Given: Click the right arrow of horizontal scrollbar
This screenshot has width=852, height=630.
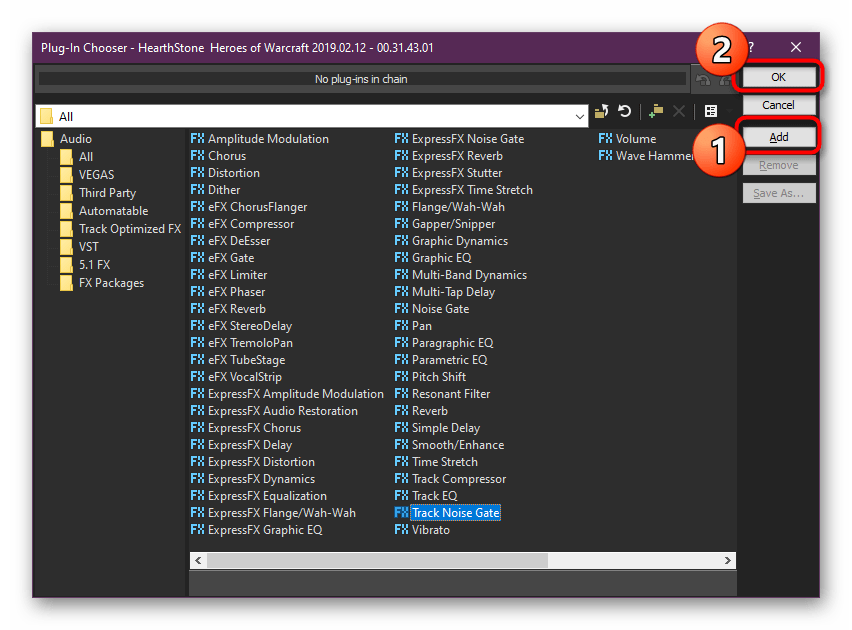Looking at the screenshot, I should 729,560.
